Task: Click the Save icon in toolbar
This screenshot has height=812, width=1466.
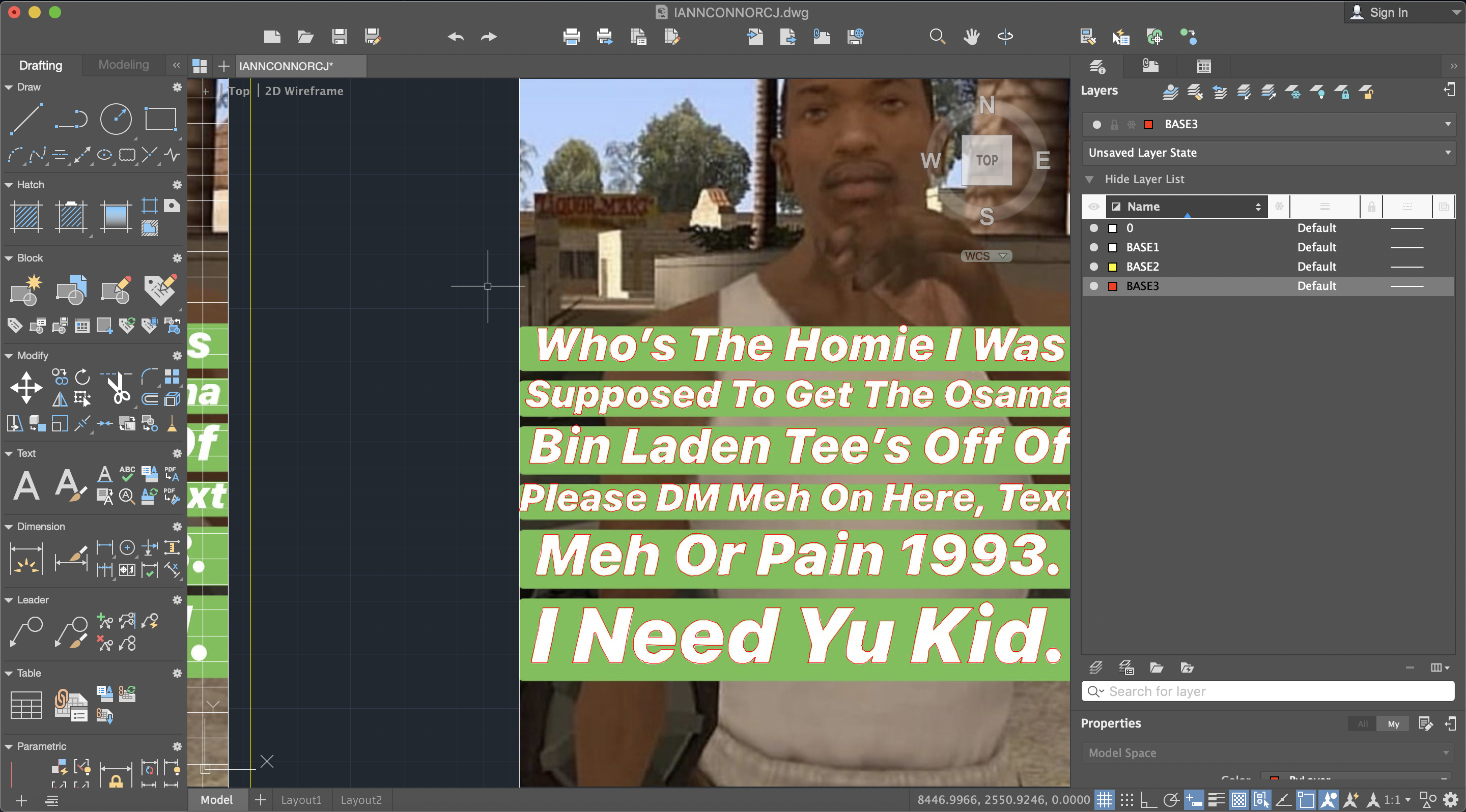Action: coord(339,37)
